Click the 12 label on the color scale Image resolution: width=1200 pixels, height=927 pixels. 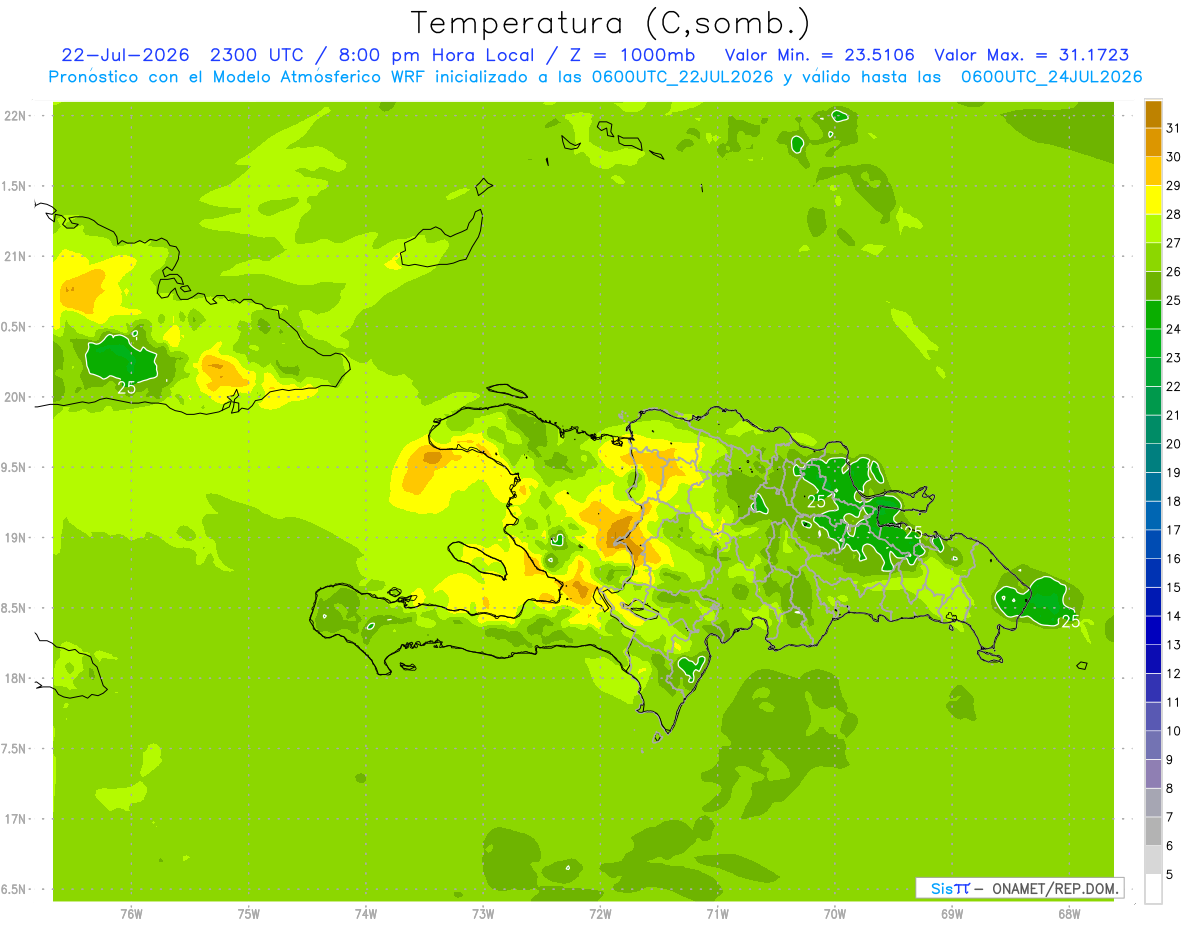coord(1174,674)
